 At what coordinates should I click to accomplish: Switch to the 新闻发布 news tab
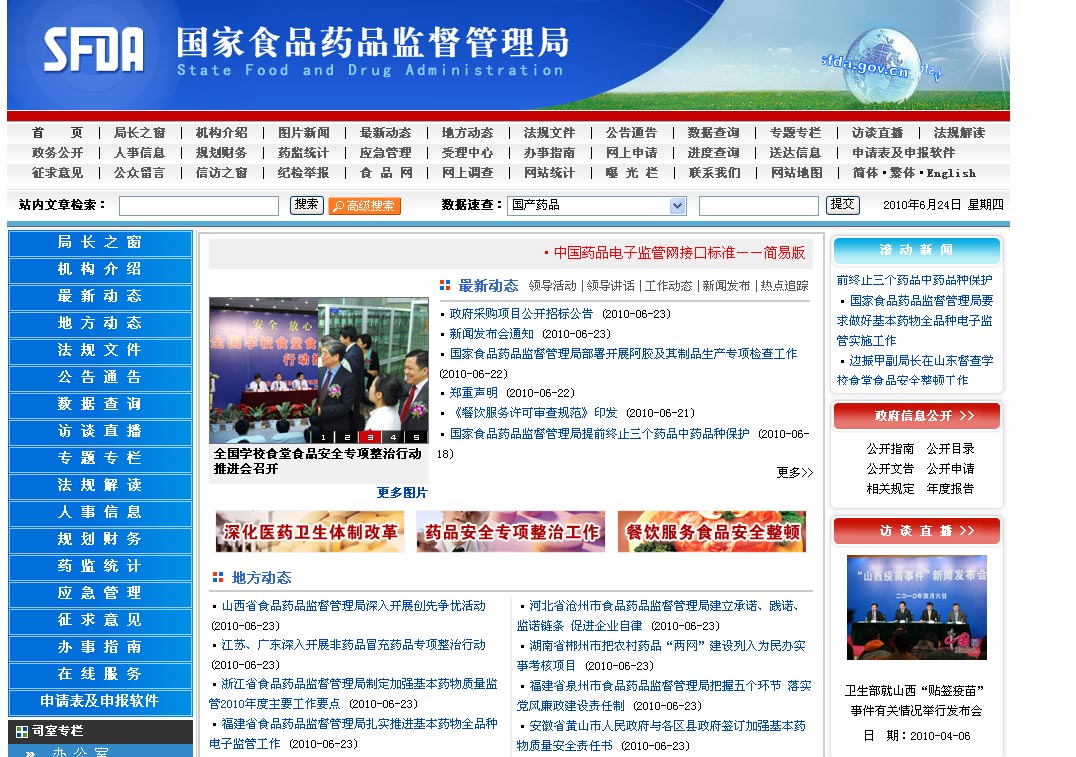[726, 286]
